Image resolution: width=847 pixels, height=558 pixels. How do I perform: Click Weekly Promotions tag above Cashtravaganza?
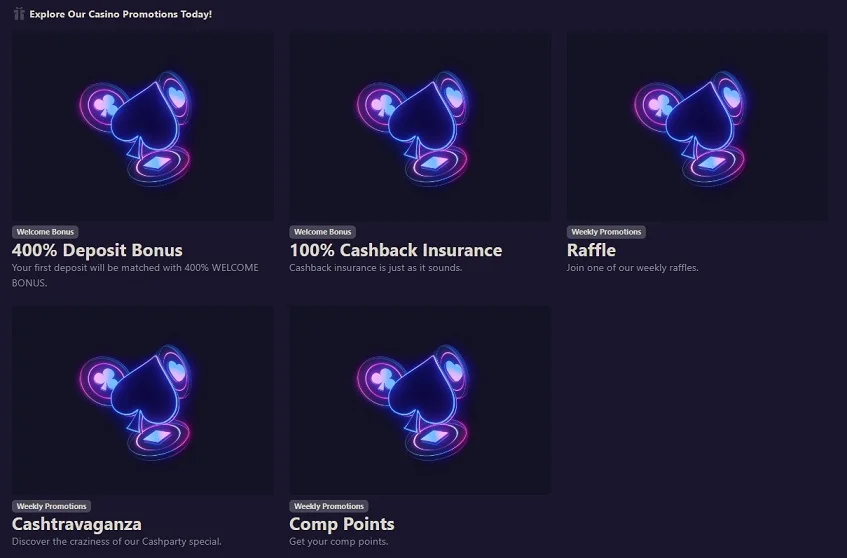(x=51, y=506)
